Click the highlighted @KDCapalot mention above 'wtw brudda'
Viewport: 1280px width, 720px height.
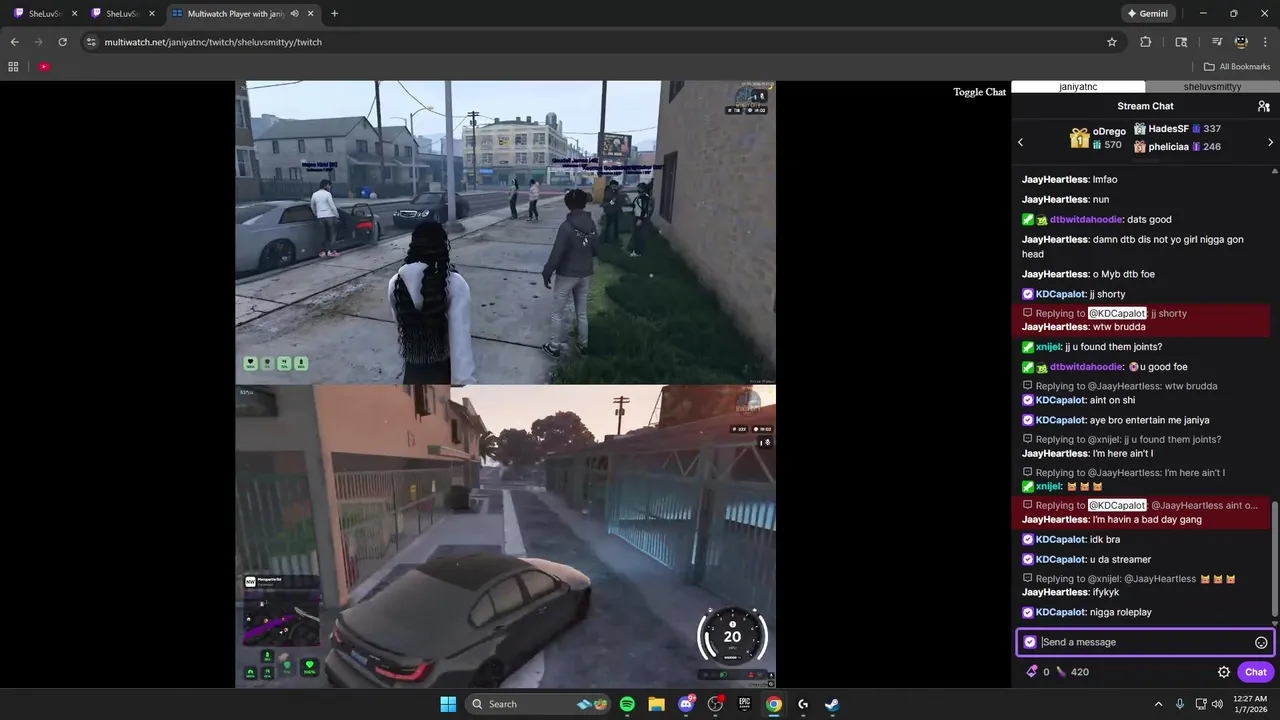click(1117, 313)
